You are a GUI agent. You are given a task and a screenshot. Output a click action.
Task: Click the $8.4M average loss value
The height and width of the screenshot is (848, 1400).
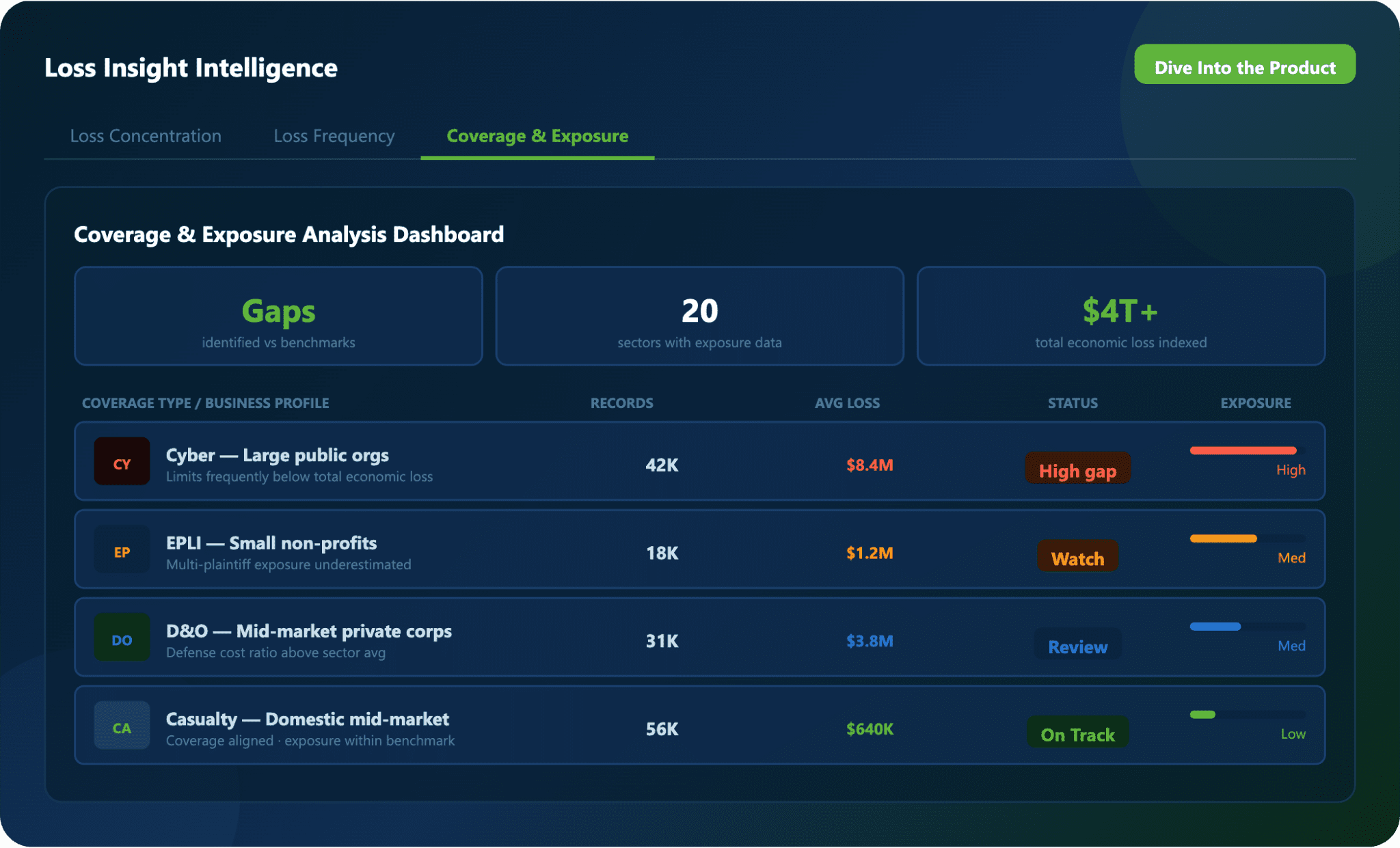[x=870, y=465]
